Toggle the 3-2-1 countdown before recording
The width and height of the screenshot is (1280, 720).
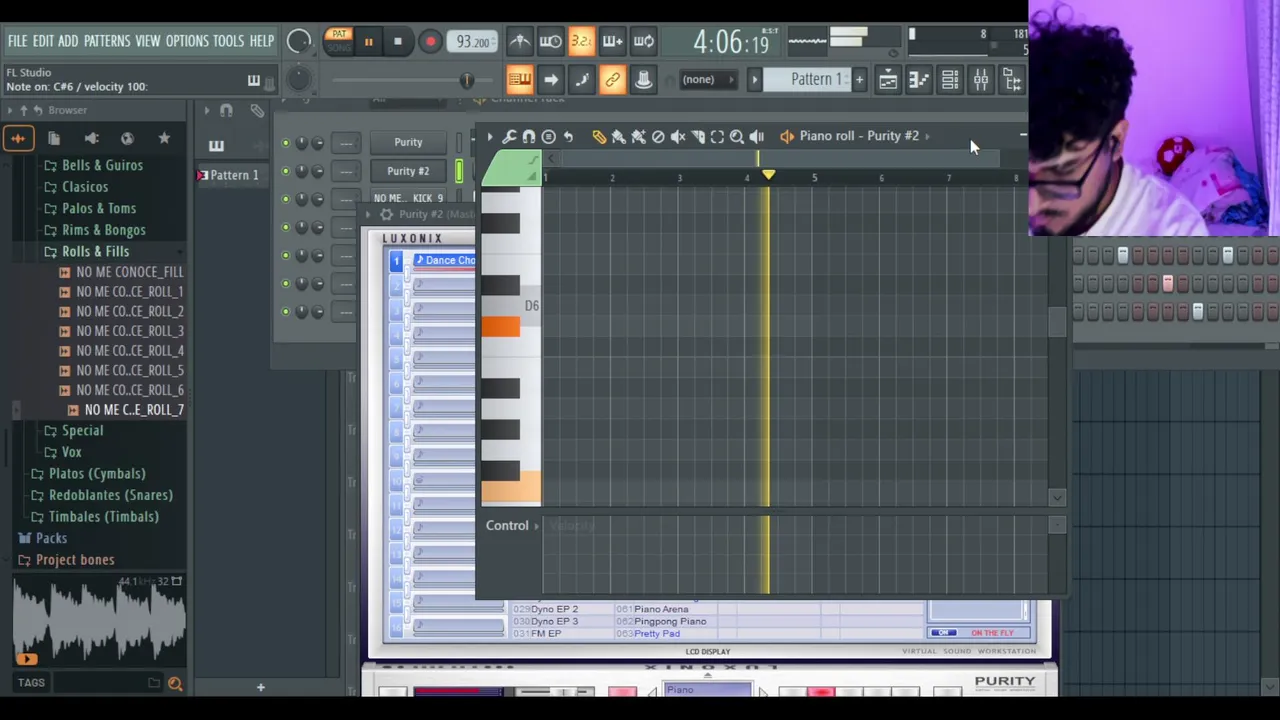(581, 41)
